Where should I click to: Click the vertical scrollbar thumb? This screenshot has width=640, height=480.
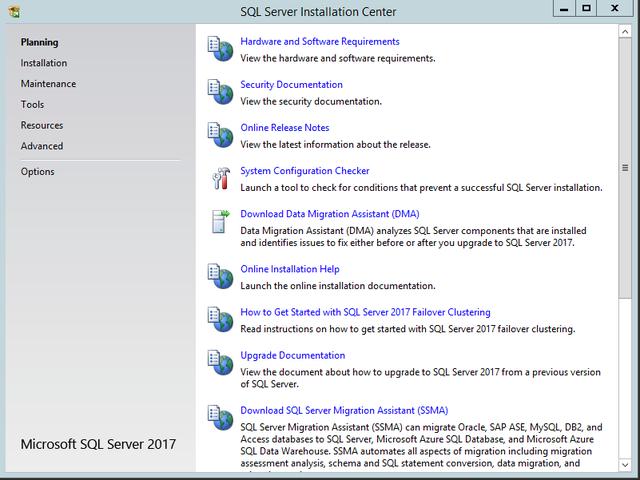pos(625,168)
